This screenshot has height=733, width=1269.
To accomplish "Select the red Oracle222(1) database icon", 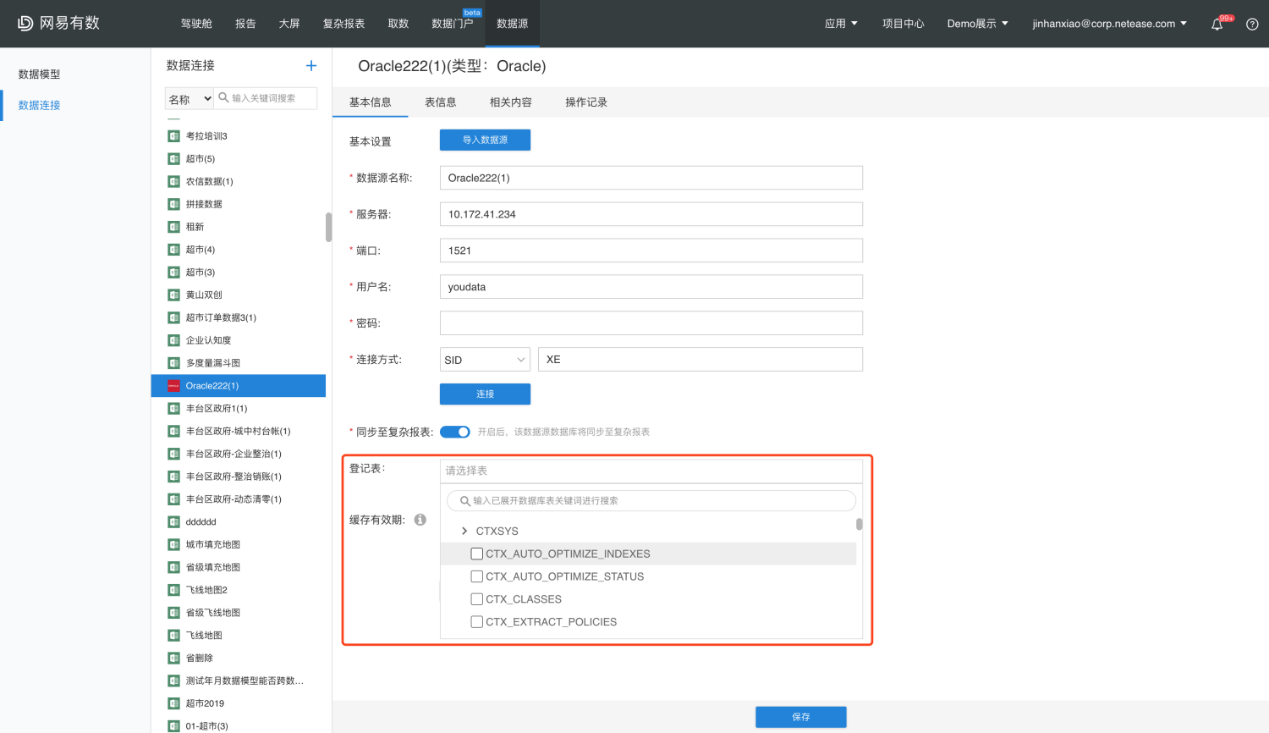I will [x=173, y=386].
